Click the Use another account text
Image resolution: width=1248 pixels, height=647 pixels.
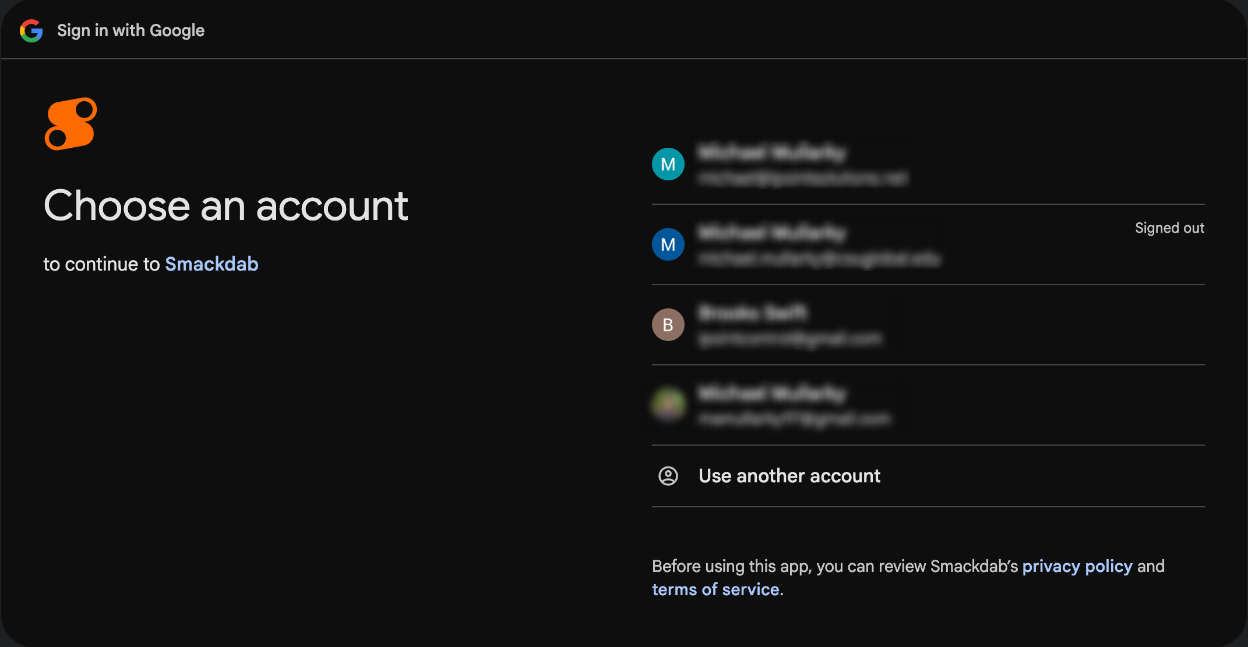(x=789, y=476)
